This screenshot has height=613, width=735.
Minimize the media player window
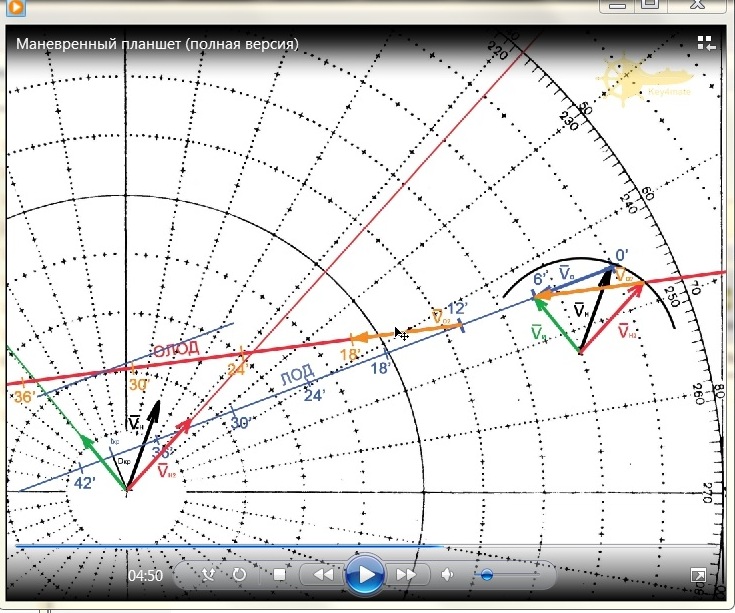pyautogui.click(x=617, y=5)
